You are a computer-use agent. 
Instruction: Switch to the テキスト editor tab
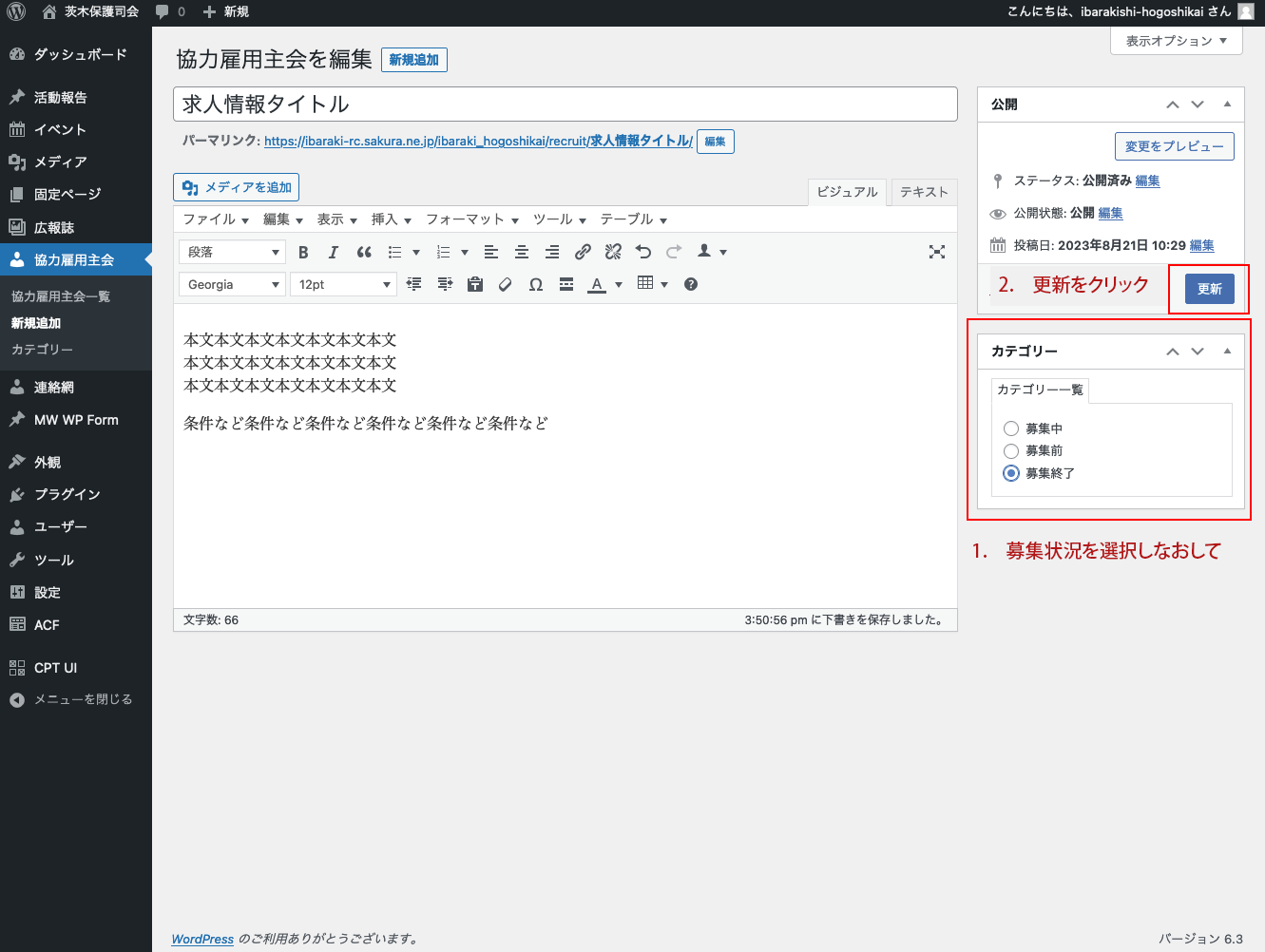click(x=923, y=191)
